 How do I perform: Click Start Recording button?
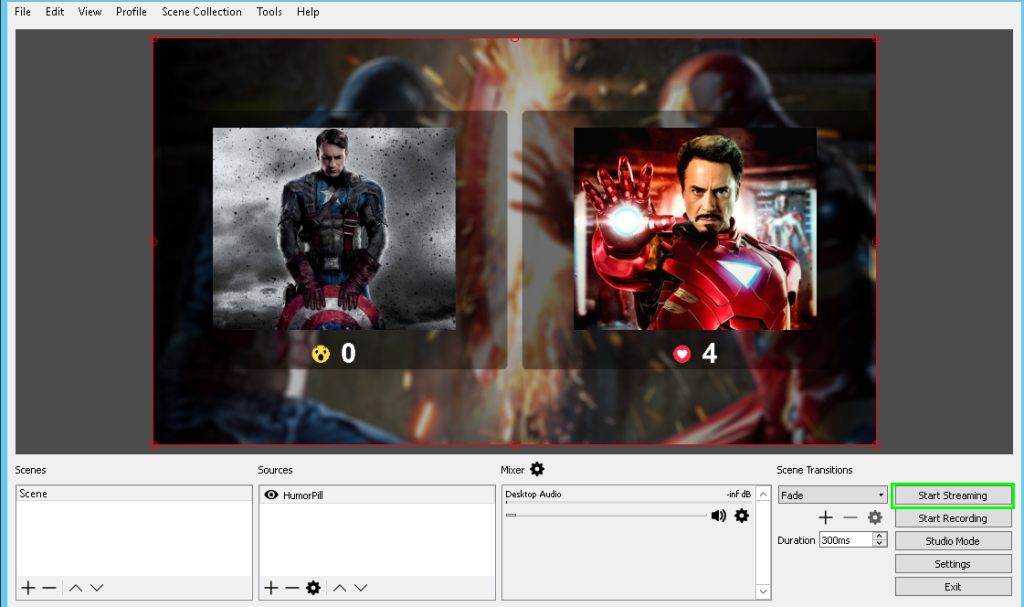click(953, 518)
